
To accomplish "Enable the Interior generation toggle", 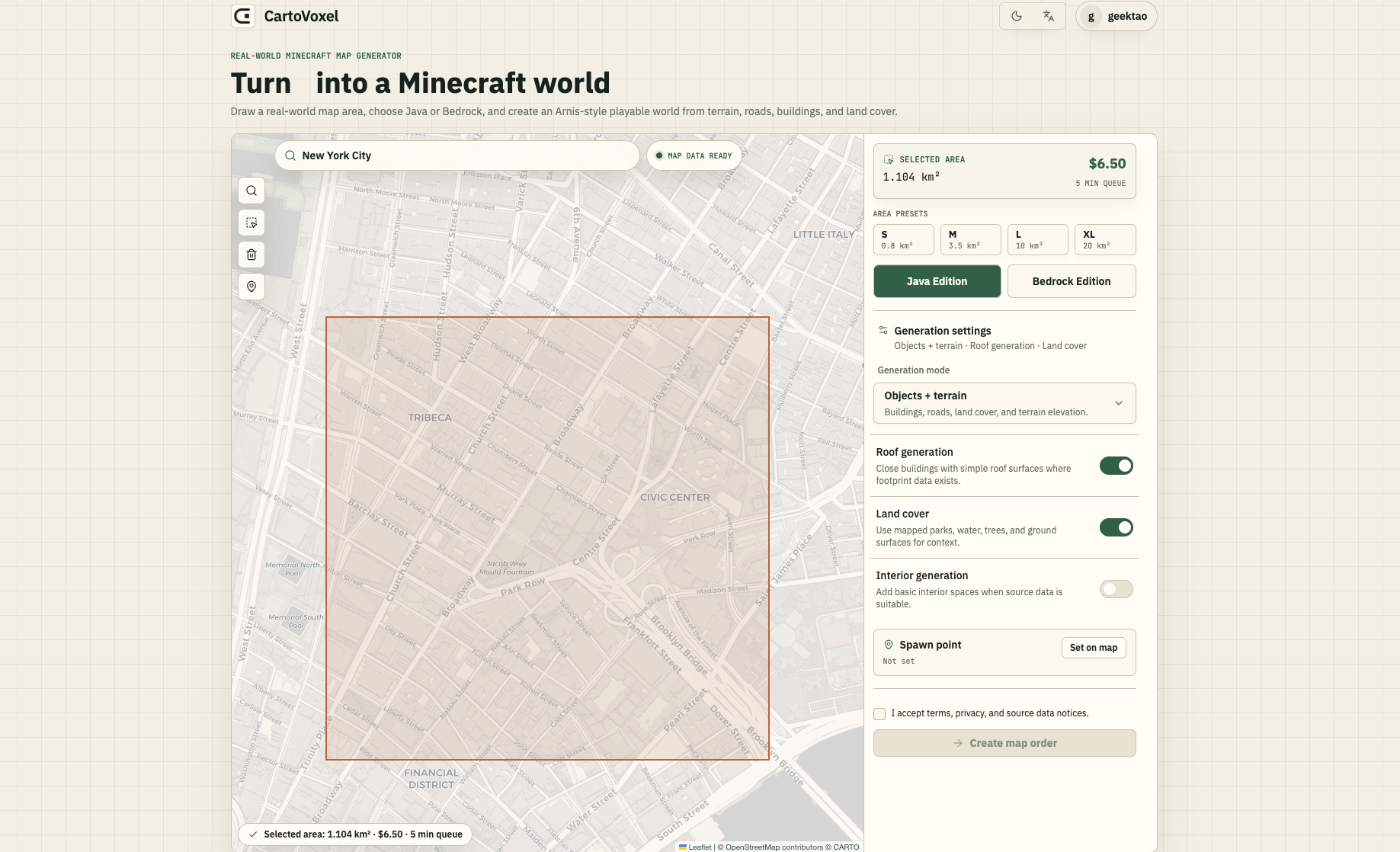I will pyautogui.click(x=1116, y=589).
